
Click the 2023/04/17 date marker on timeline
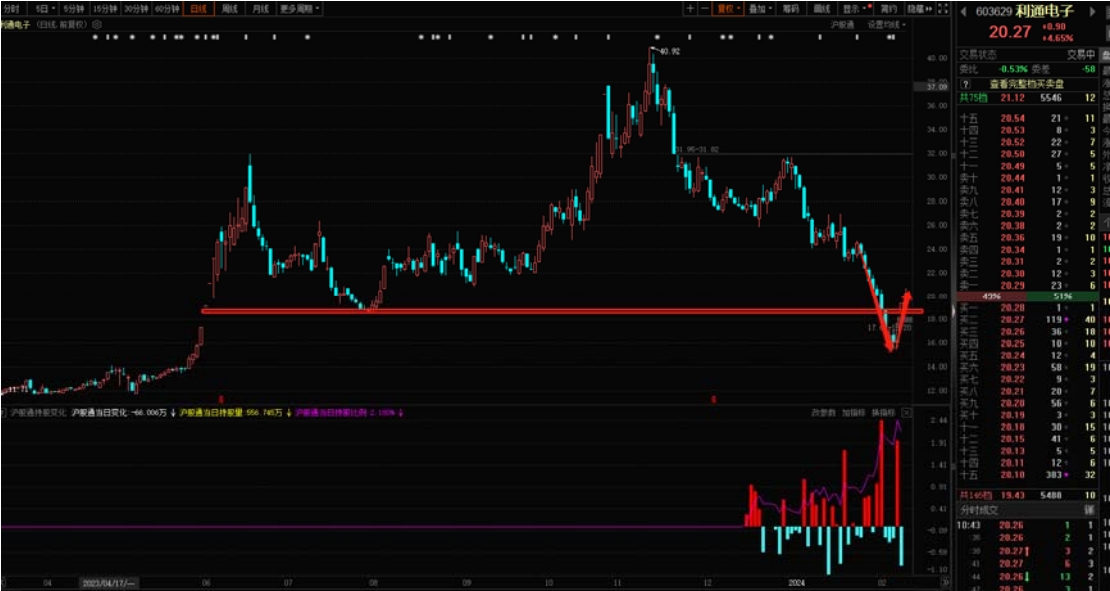click(108, 582)
